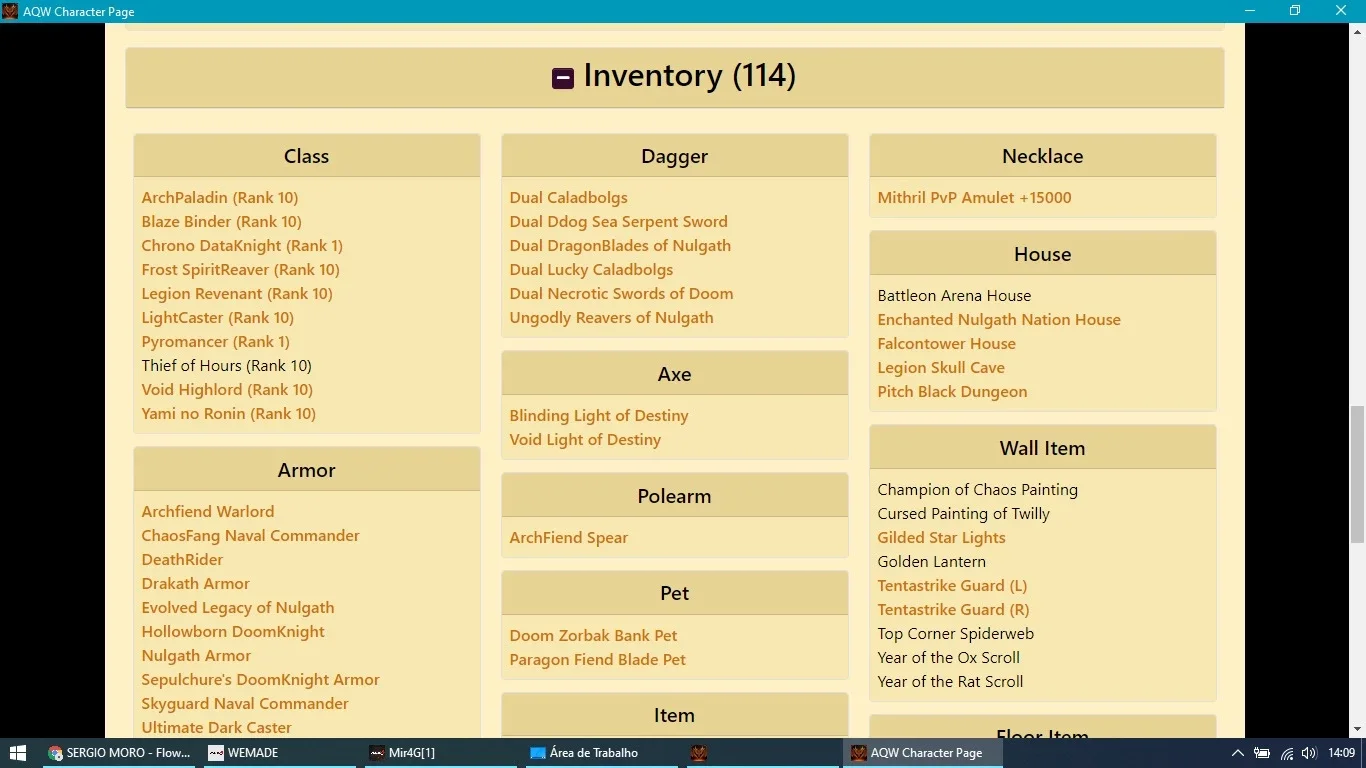This screenshot has width=1366, height=768.
Task: Click Ultimate Dark Caster link
Action: point(216,728)
